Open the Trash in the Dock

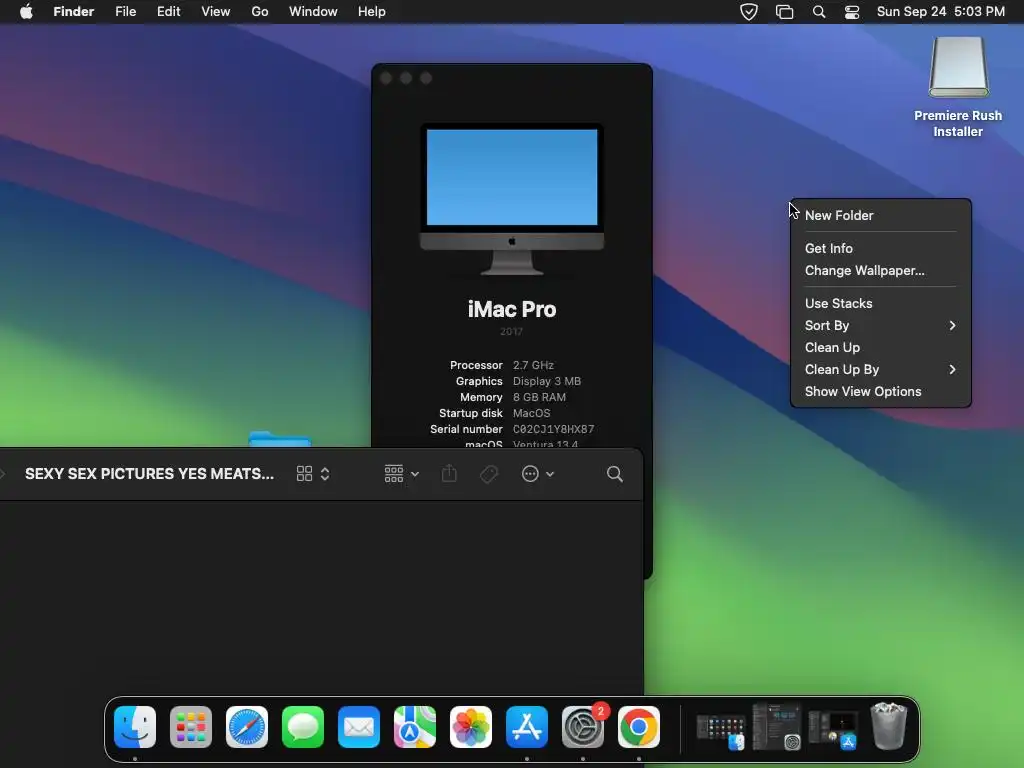(x=889, y=726)
